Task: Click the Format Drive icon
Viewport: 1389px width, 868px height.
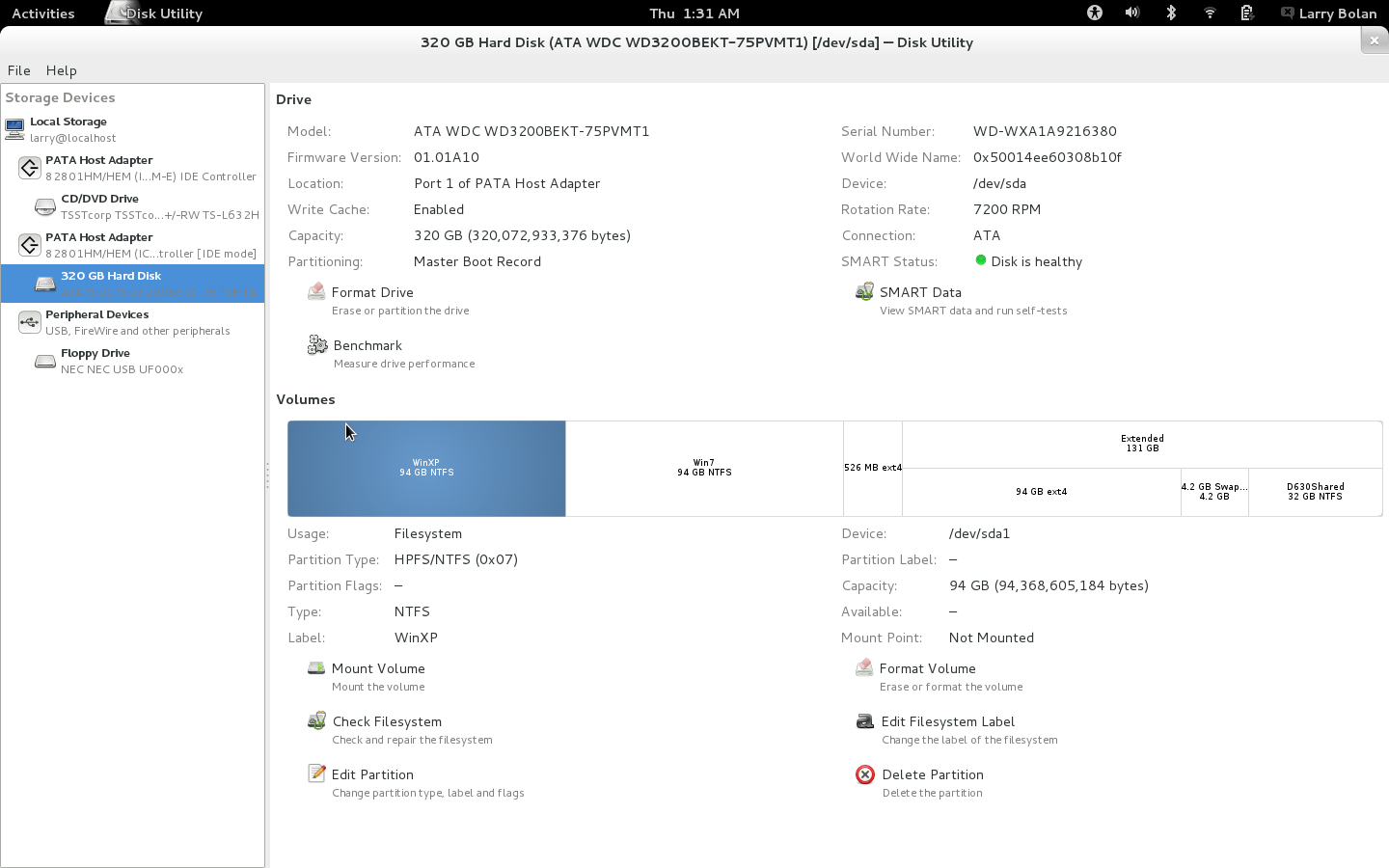Action: [316, 291]
